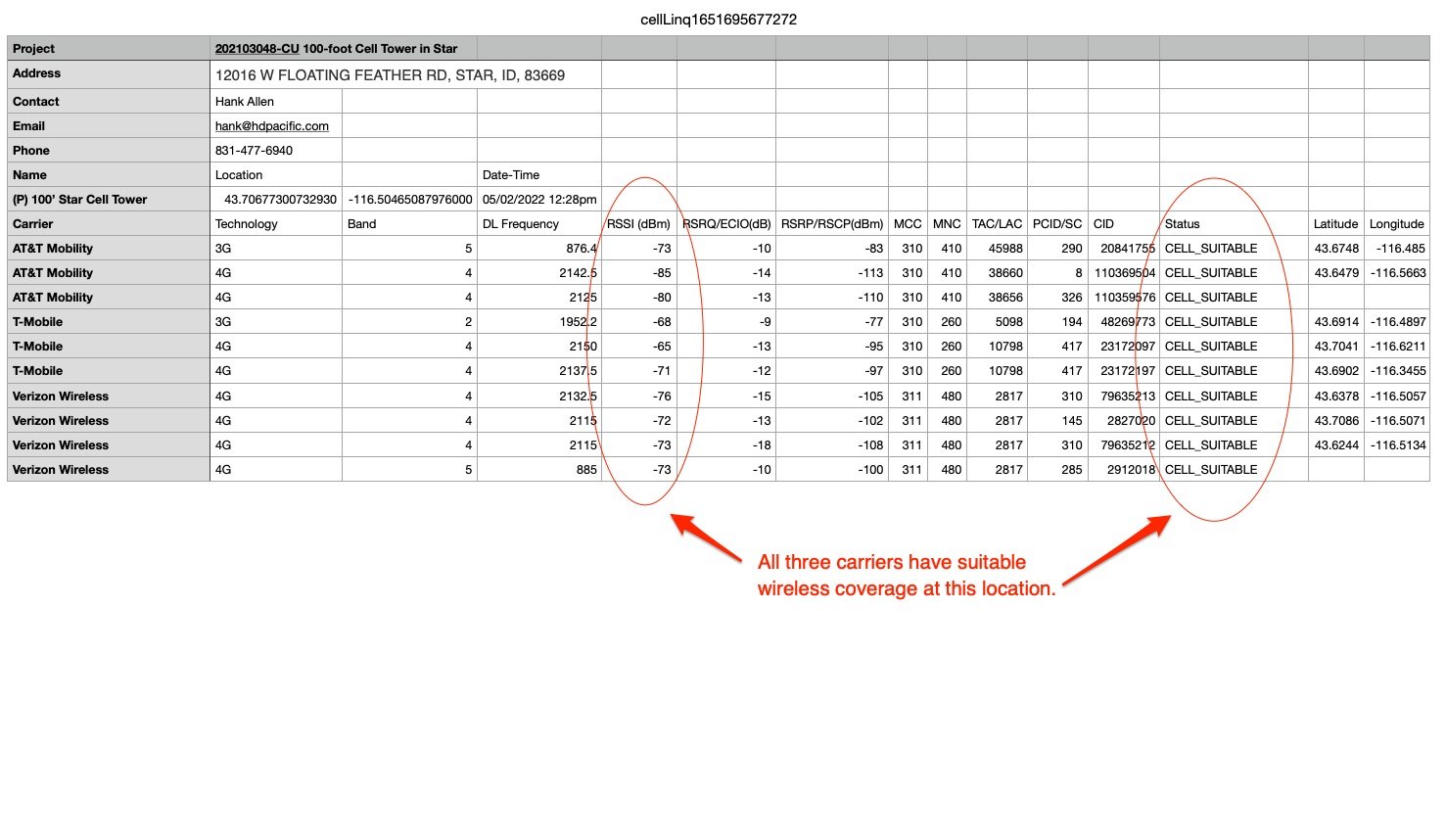
Task: Select CID 23172097 cell
Action: click(x=1124, y=346)
